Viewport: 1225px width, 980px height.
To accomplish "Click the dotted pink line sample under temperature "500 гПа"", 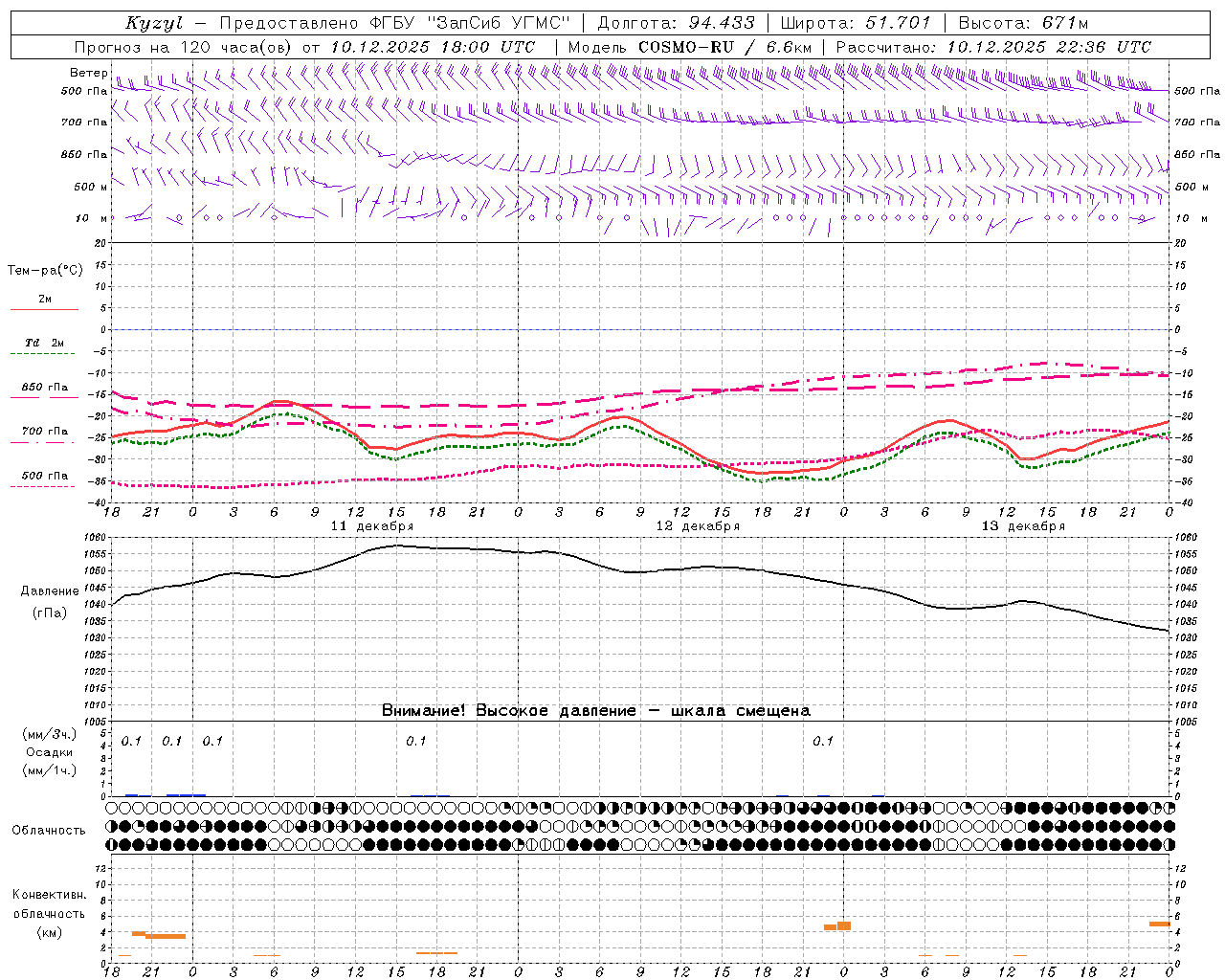I will pyautogui.click(x=44, y=487).
